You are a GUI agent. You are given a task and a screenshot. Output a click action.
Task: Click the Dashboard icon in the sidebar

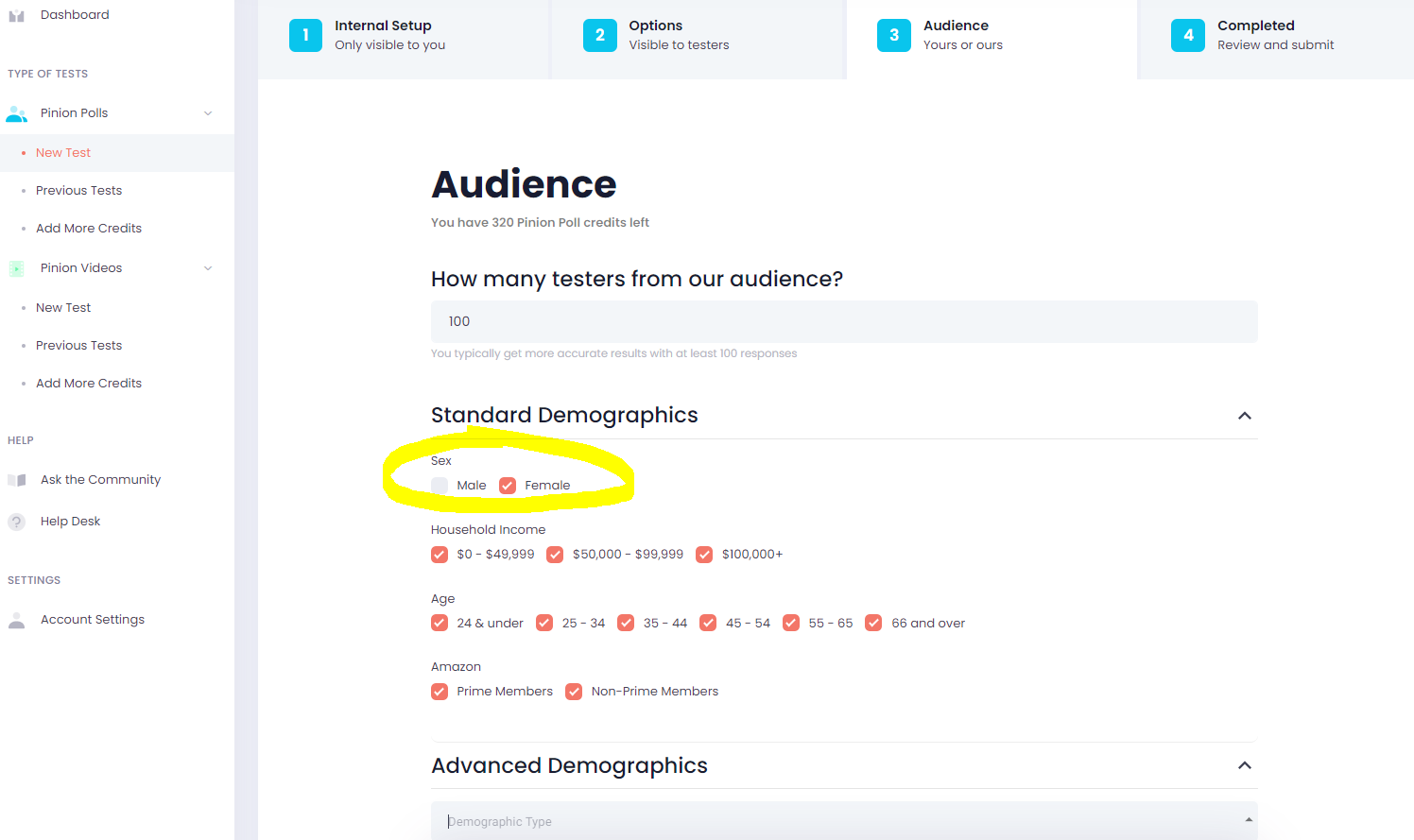15,14
